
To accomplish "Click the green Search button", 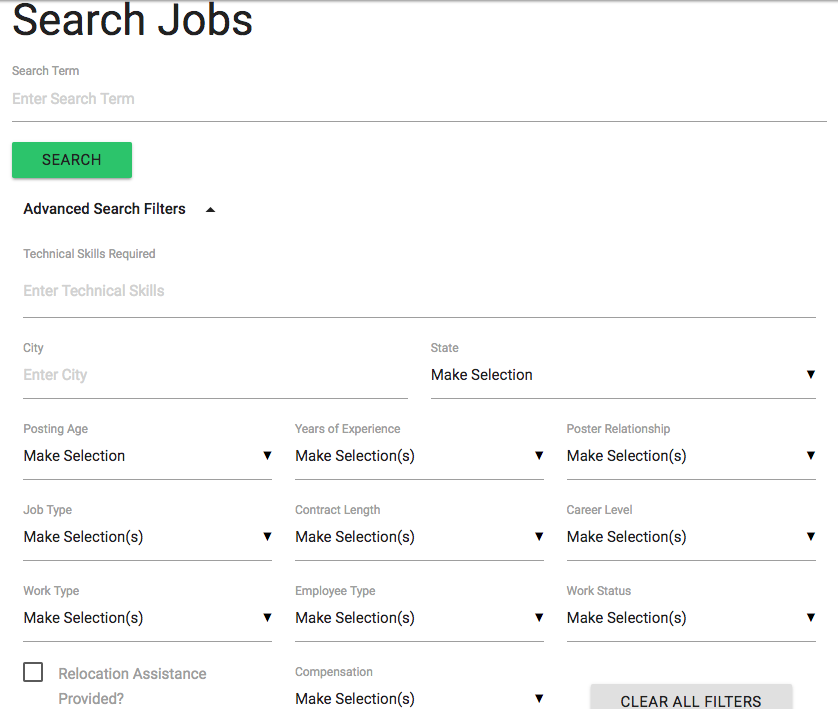I will pos(72,160).
